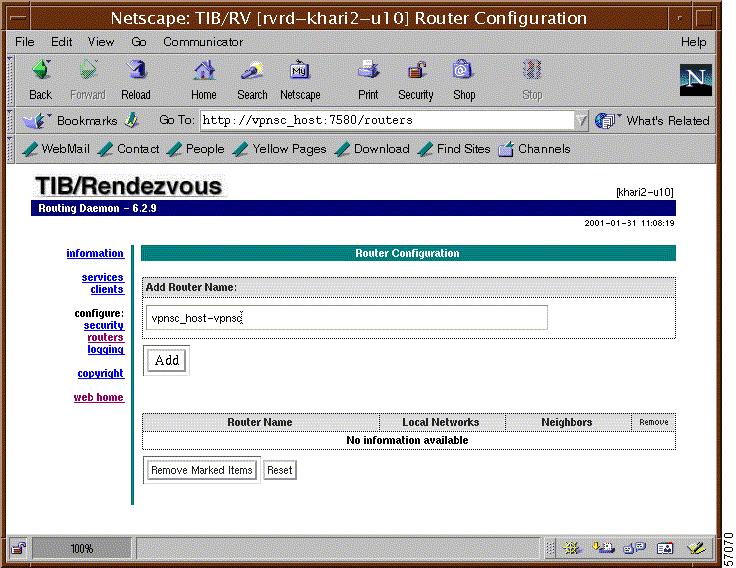Open the Bookmarks icon menu
The height and width of the screenshot is (568, 736).
click(35, 121)
